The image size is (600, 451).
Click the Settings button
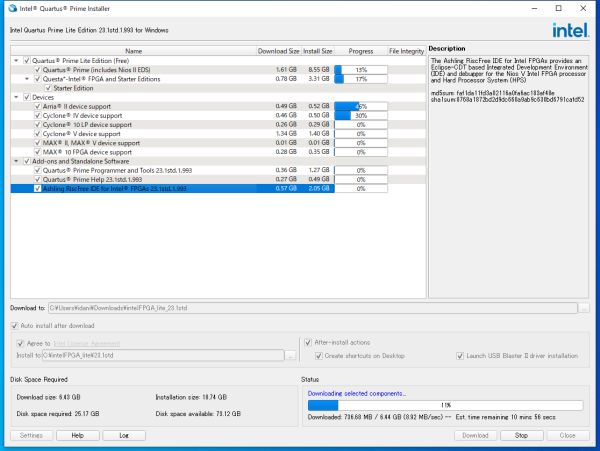pyautogui.click(x=31, y=435)
